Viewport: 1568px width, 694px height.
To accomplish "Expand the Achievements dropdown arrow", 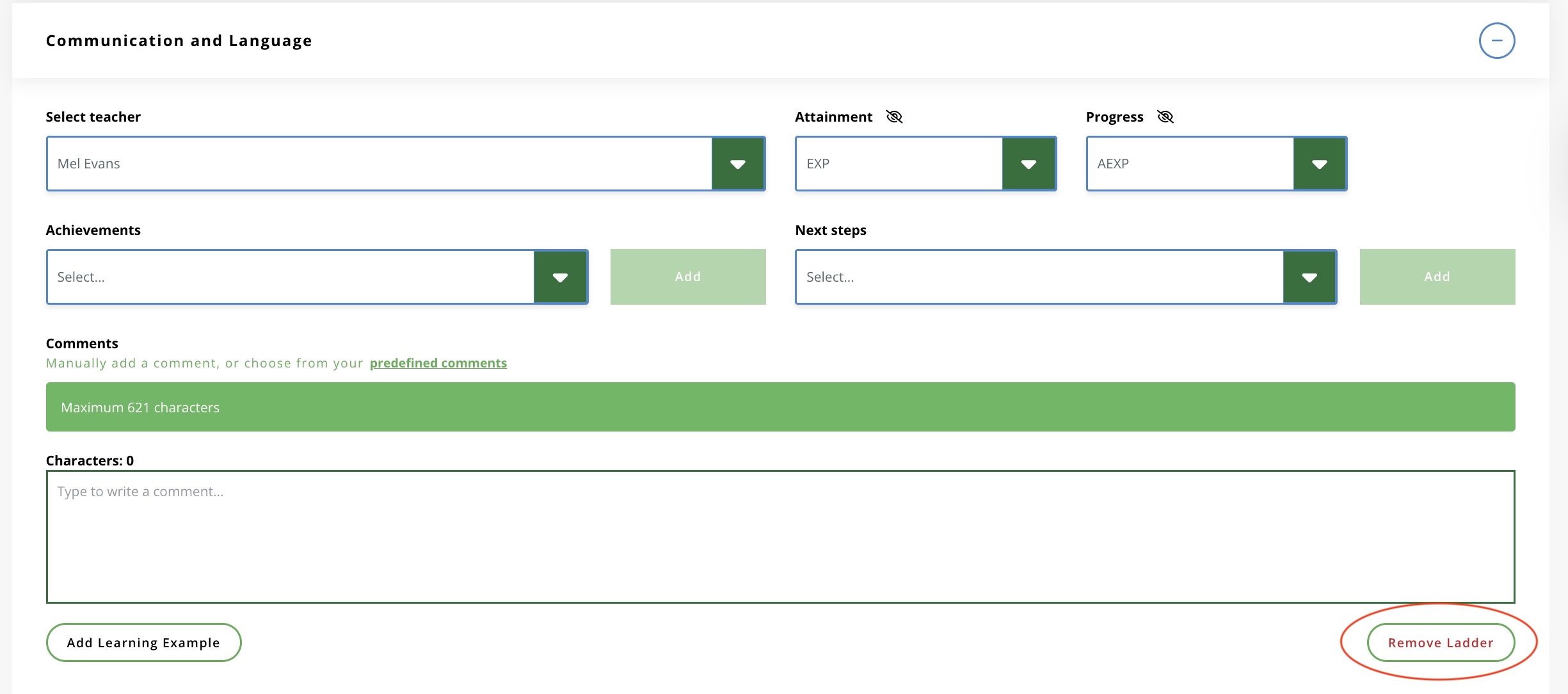I will pyautogui.click(x=560, y=277).
